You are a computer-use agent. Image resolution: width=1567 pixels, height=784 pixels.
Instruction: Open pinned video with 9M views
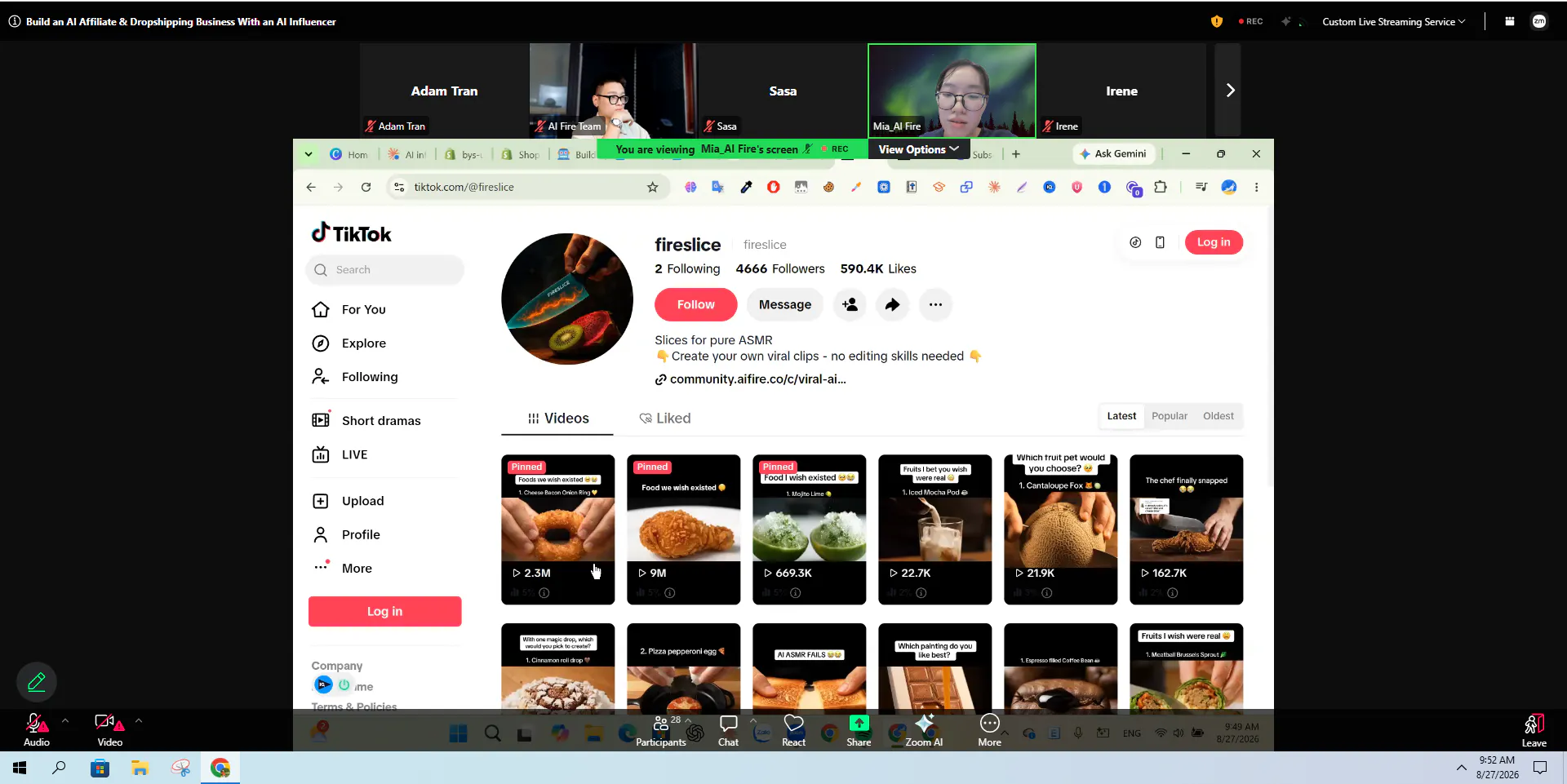pos(683,529)
